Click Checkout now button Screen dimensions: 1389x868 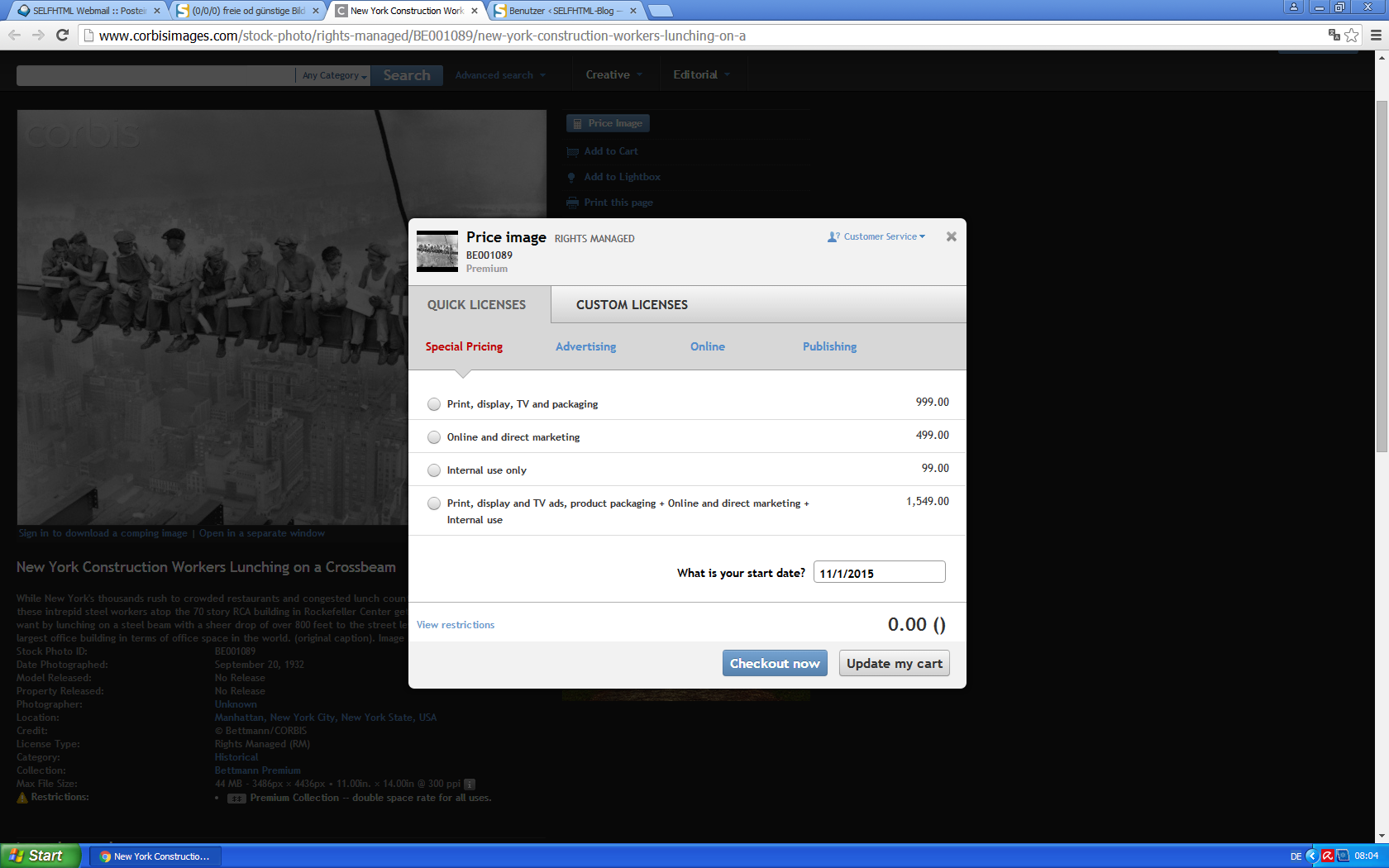pyautogui.click(x=775, y=663)
